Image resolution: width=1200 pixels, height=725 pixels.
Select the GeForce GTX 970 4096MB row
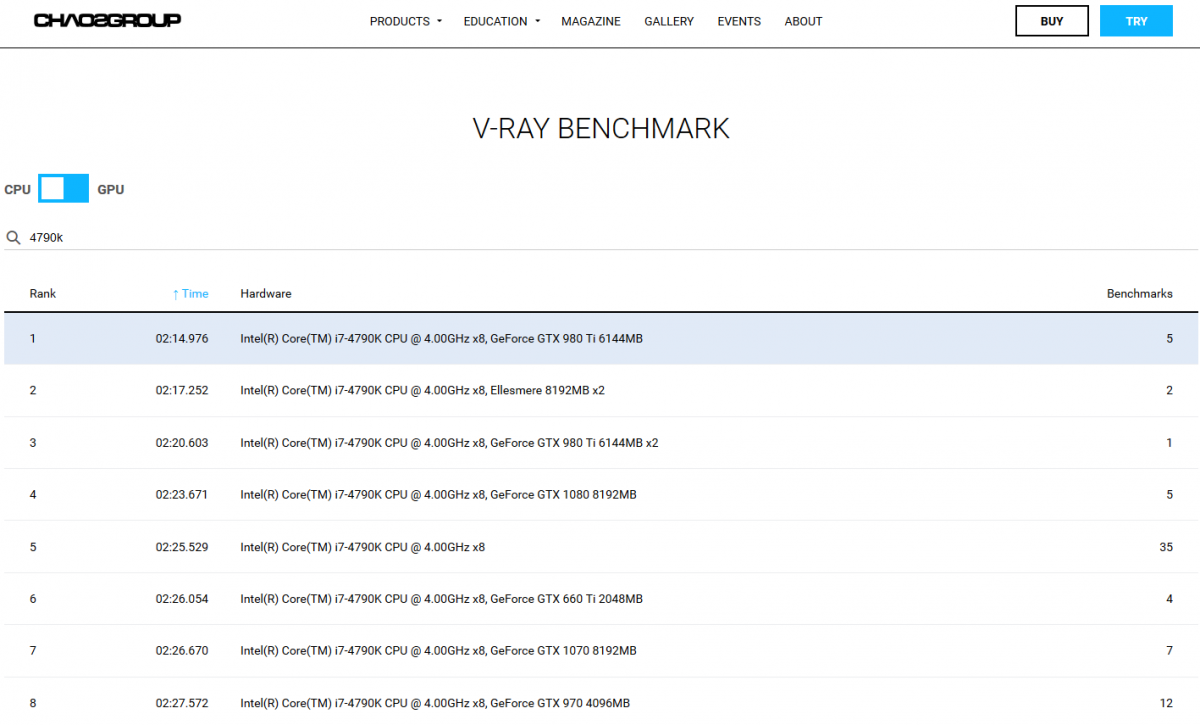point(601,701)
